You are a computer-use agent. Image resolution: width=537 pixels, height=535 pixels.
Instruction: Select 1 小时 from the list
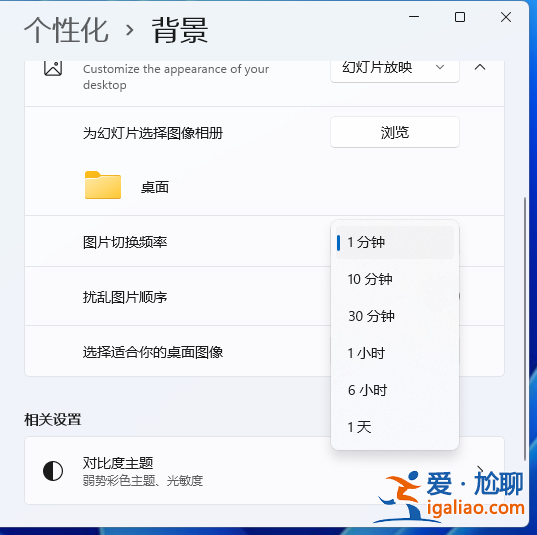click(x=395, y=353)
